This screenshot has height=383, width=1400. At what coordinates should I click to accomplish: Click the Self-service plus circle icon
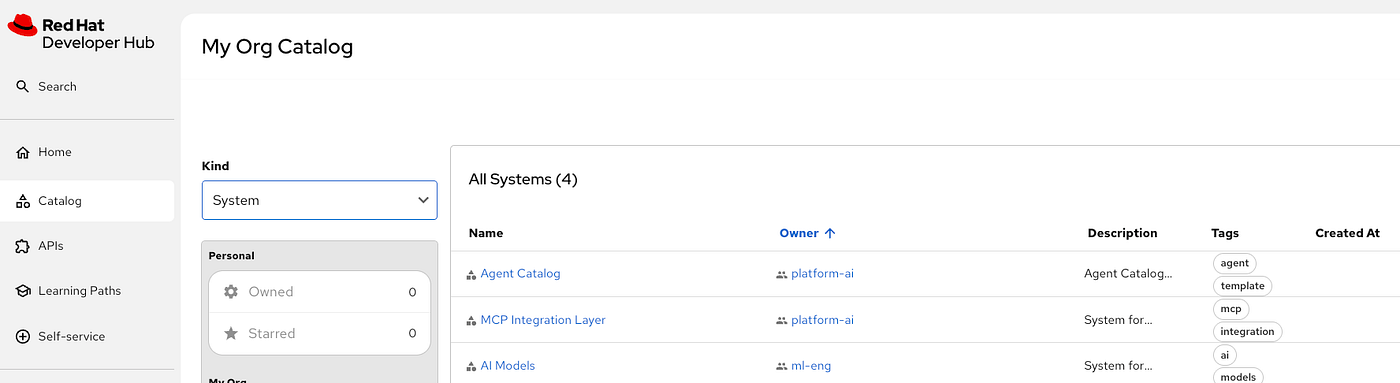pos(22,337)
